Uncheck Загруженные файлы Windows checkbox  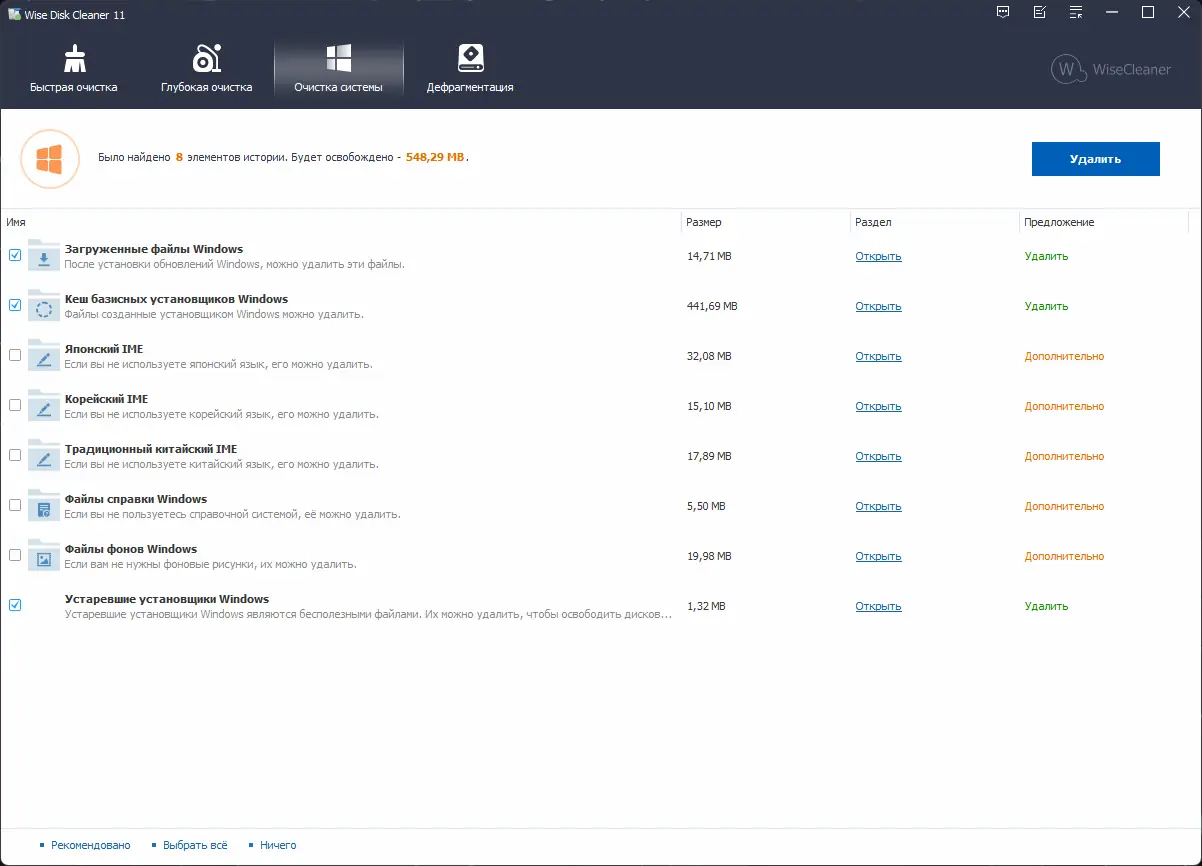15,255
